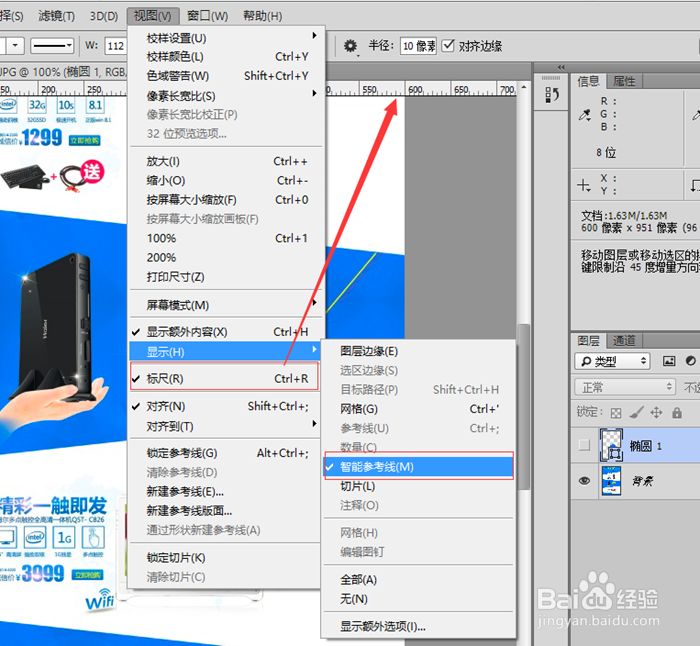Screen dimensions: 700x646
Task: Choose 显示额外选项(I)...
Action: coord(419,626)
